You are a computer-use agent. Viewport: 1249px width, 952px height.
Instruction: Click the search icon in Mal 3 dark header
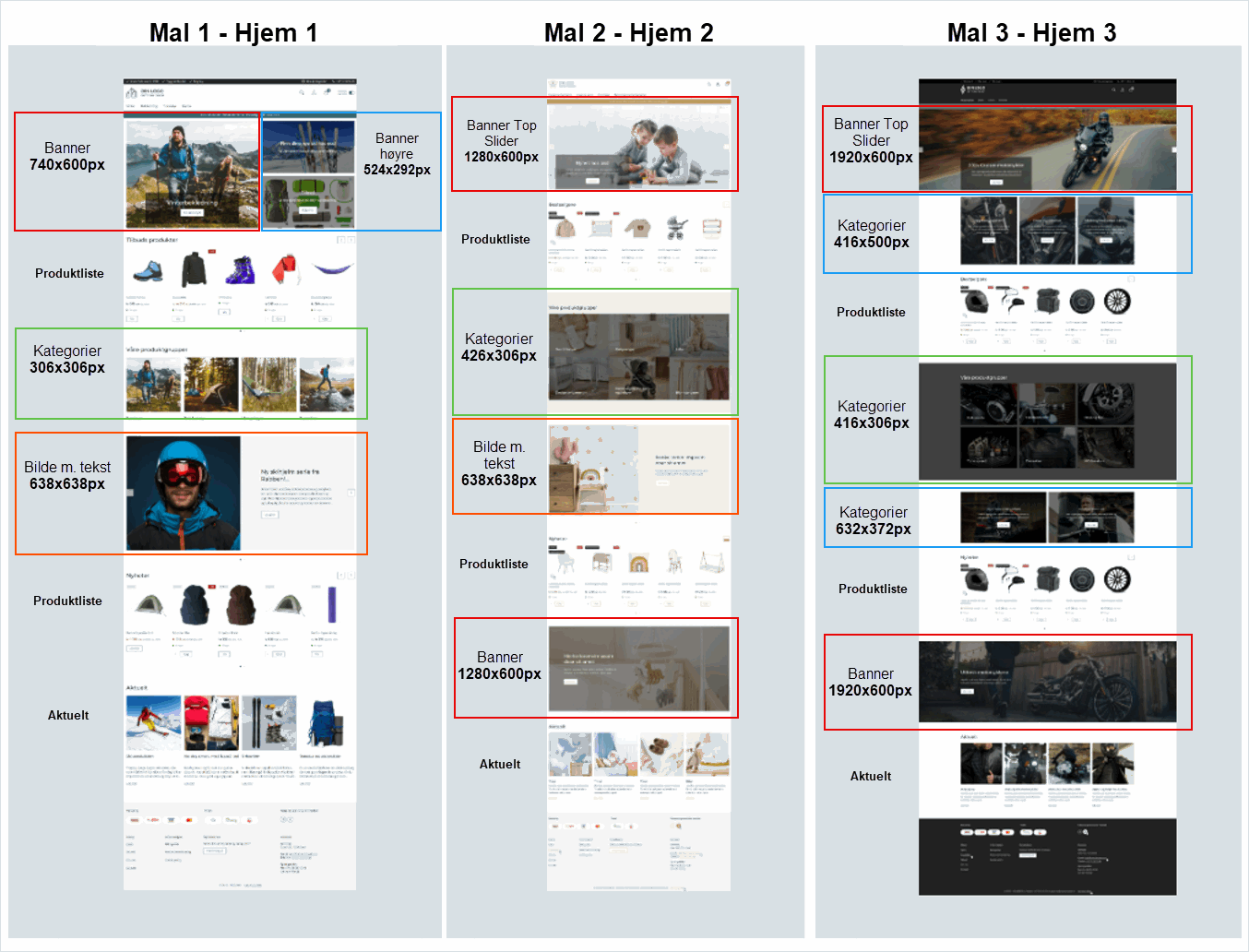click(x=1113, y=89)
